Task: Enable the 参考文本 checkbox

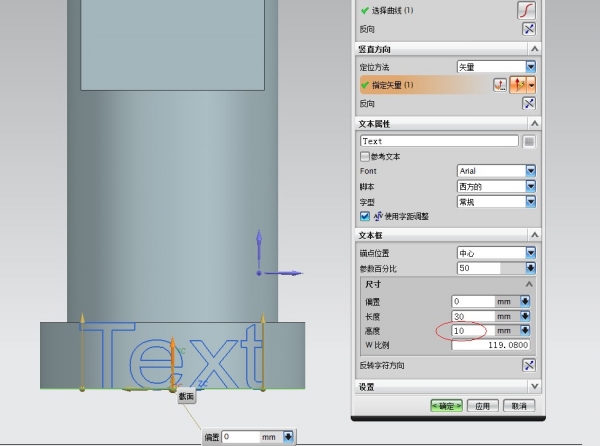Action: (365, 156)
